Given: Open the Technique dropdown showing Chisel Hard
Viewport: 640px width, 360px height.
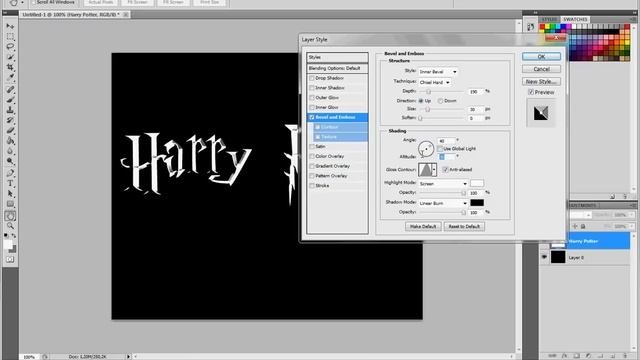Looking at the screenshot, I should (x=435, y=82).
